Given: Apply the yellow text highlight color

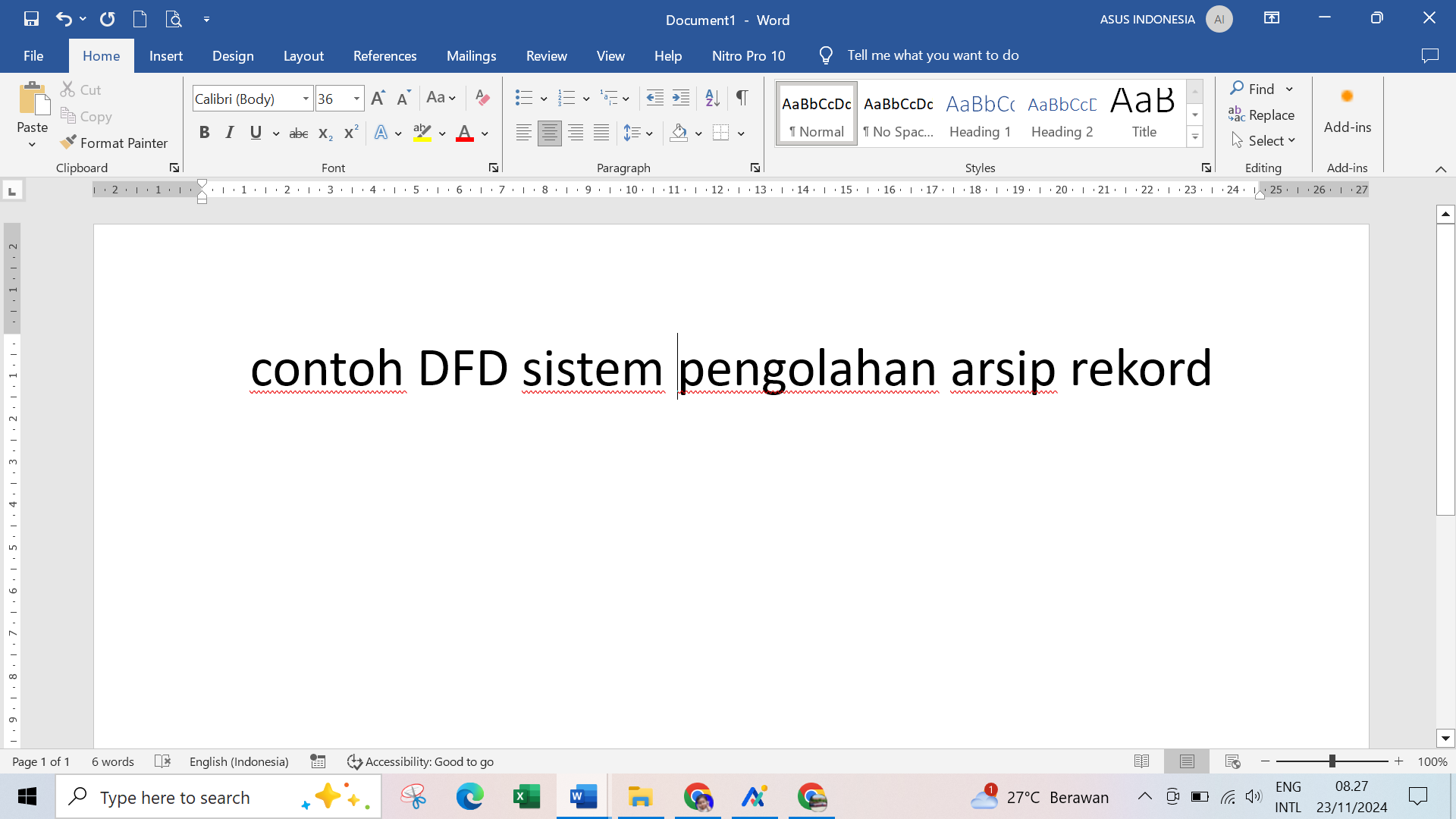Looking at the screenshot, I should click(422, 133).
